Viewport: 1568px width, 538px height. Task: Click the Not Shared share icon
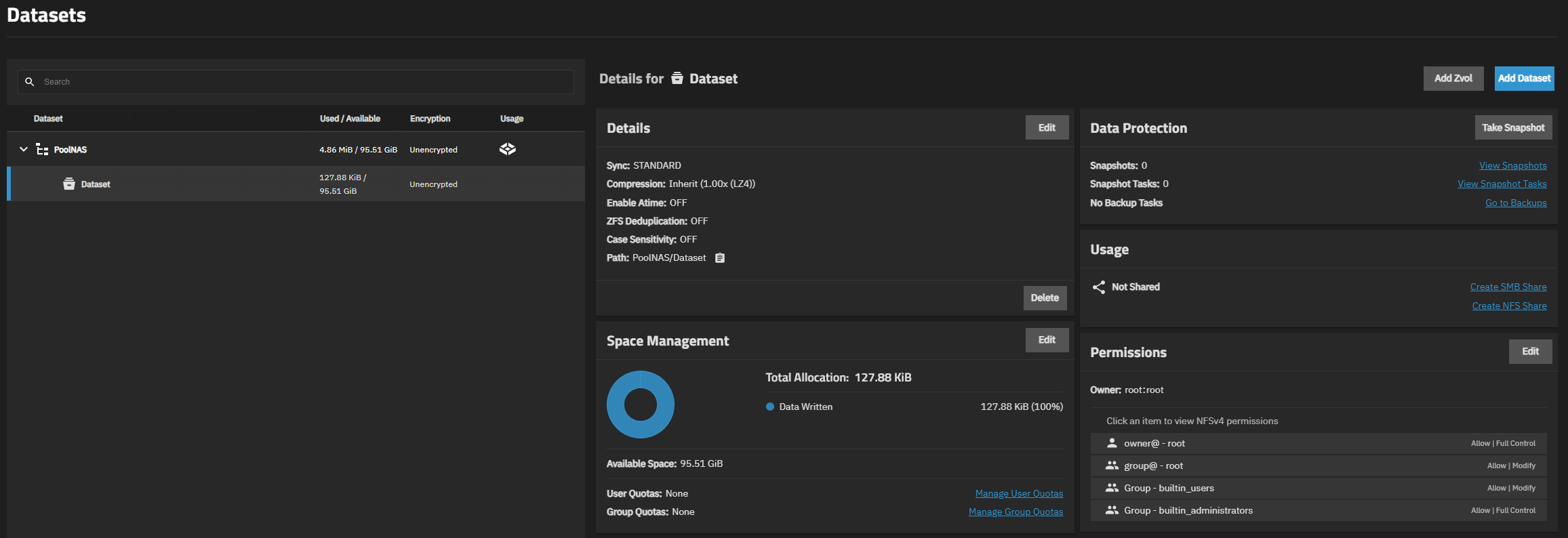click(x=1098, y=287)
